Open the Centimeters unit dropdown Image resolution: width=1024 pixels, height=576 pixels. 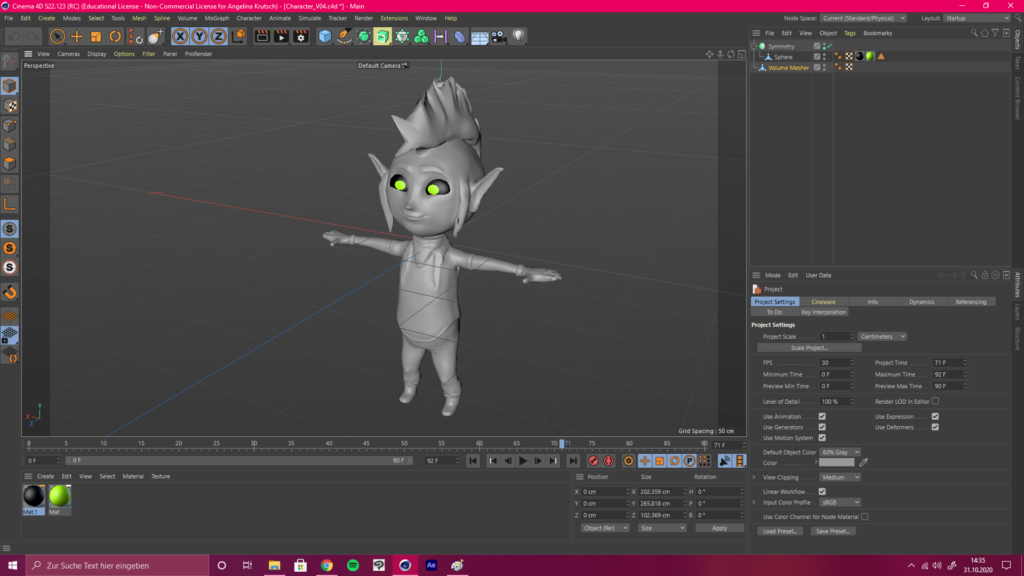[882, 336]
